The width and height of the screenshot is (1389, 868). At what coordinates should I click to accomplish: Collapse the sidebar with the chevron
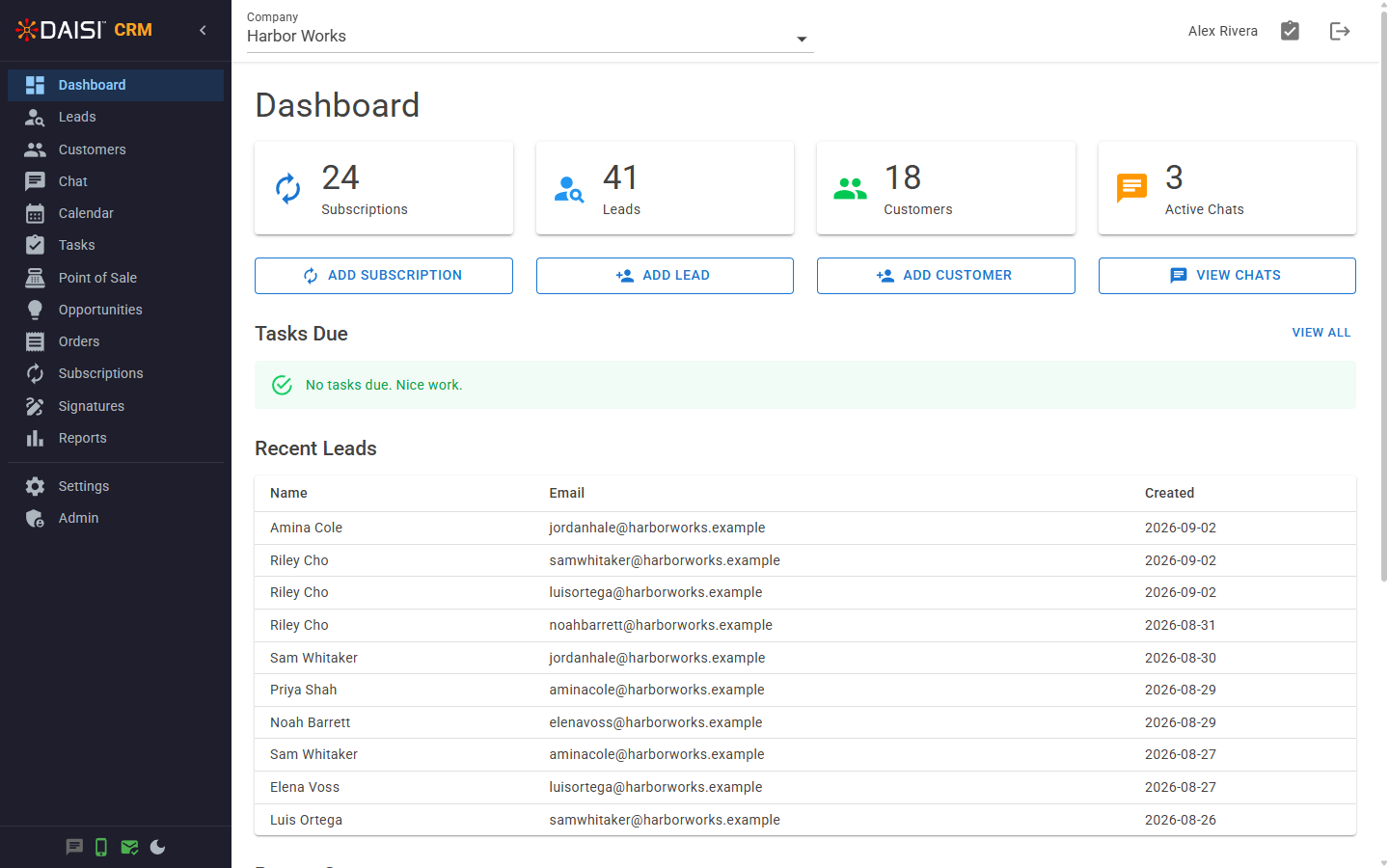203,30
